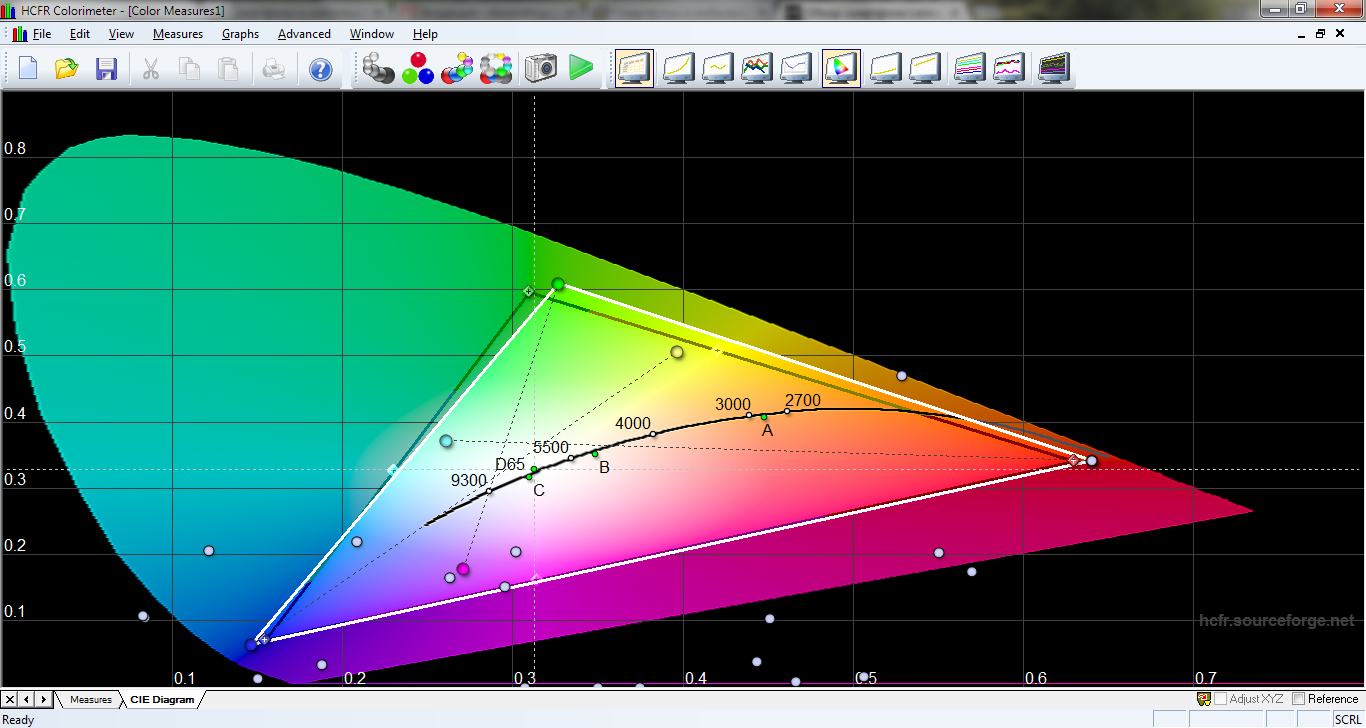Viewport: 1366px width, 728px height.
Task: Click the RGB levels graph monitor icon
Action: point(758,69)
